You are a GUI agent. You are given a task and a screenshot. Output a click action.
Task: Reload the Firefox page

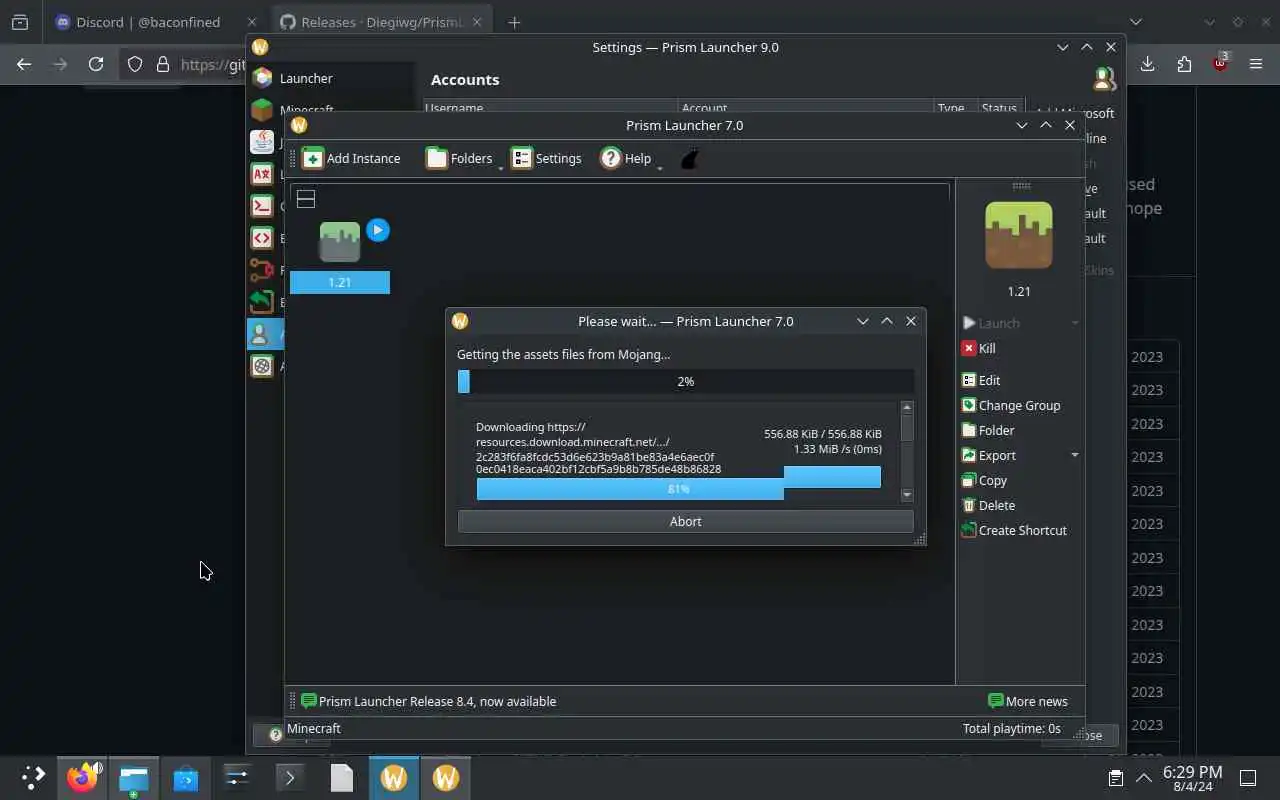[x=96, y=64]
